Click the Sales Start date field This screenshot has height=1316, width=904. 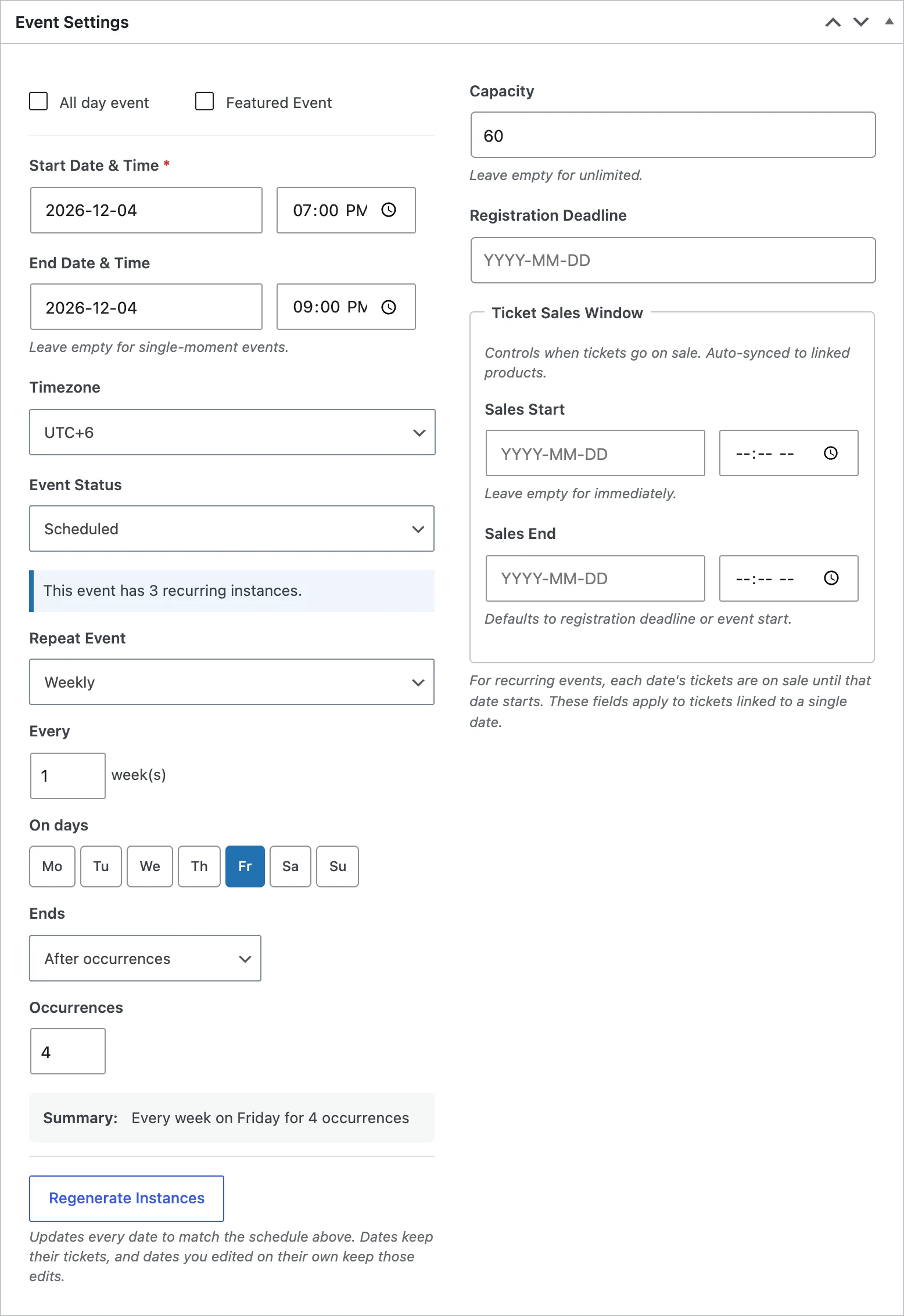coord(596,453)
